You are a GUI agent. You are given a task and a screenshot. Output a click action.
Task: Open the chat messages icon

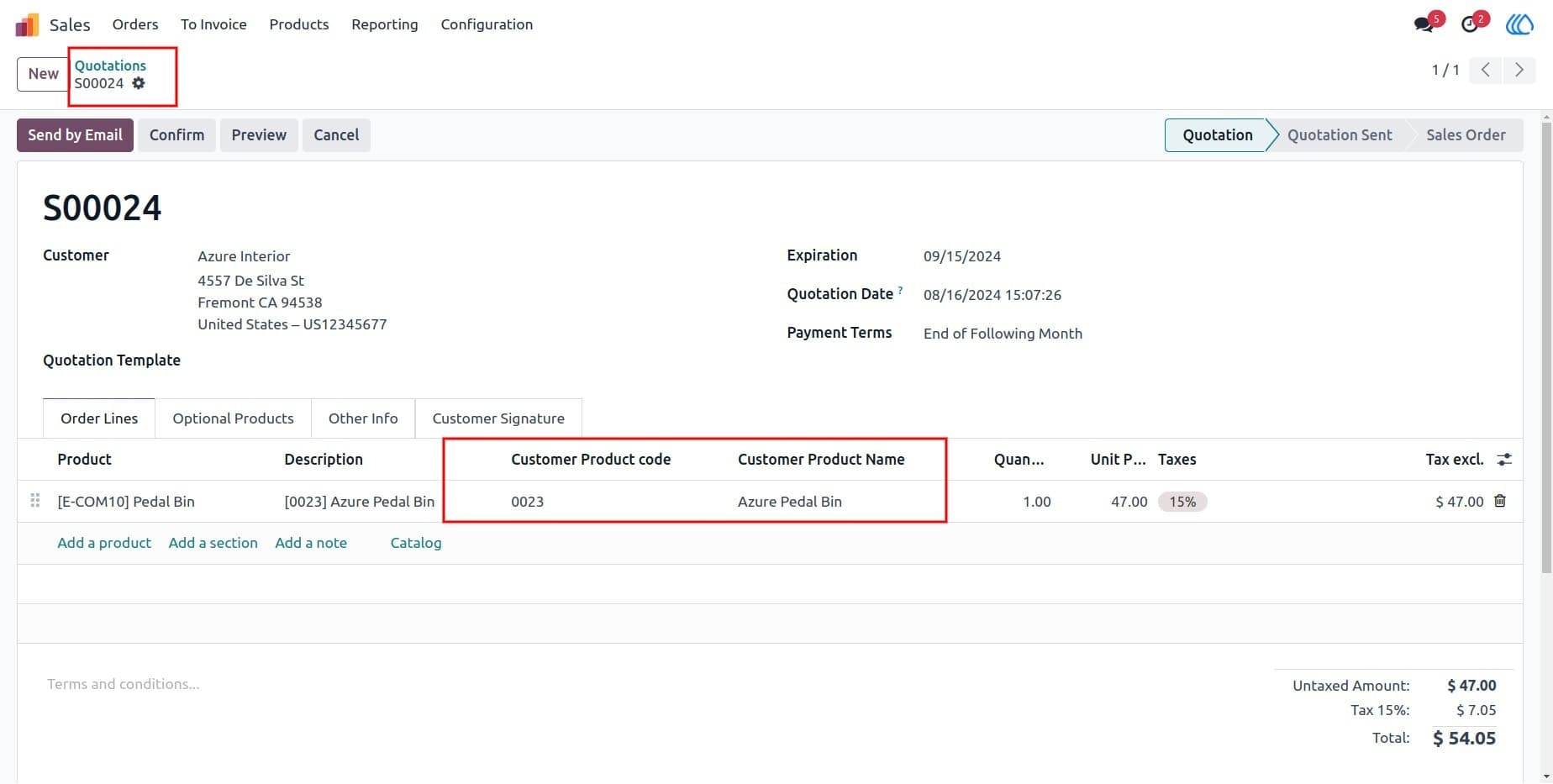coord(1424,24)
